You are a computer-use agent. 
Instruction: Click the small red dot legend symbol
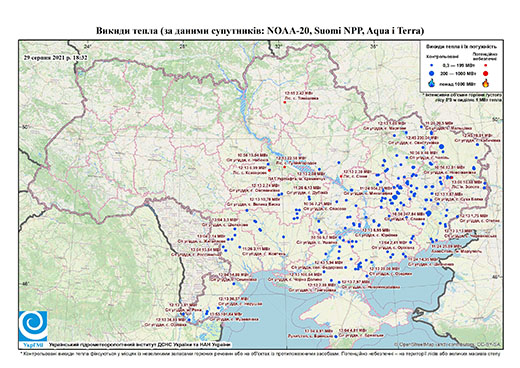pyautogui.click(x=486, y=66)
